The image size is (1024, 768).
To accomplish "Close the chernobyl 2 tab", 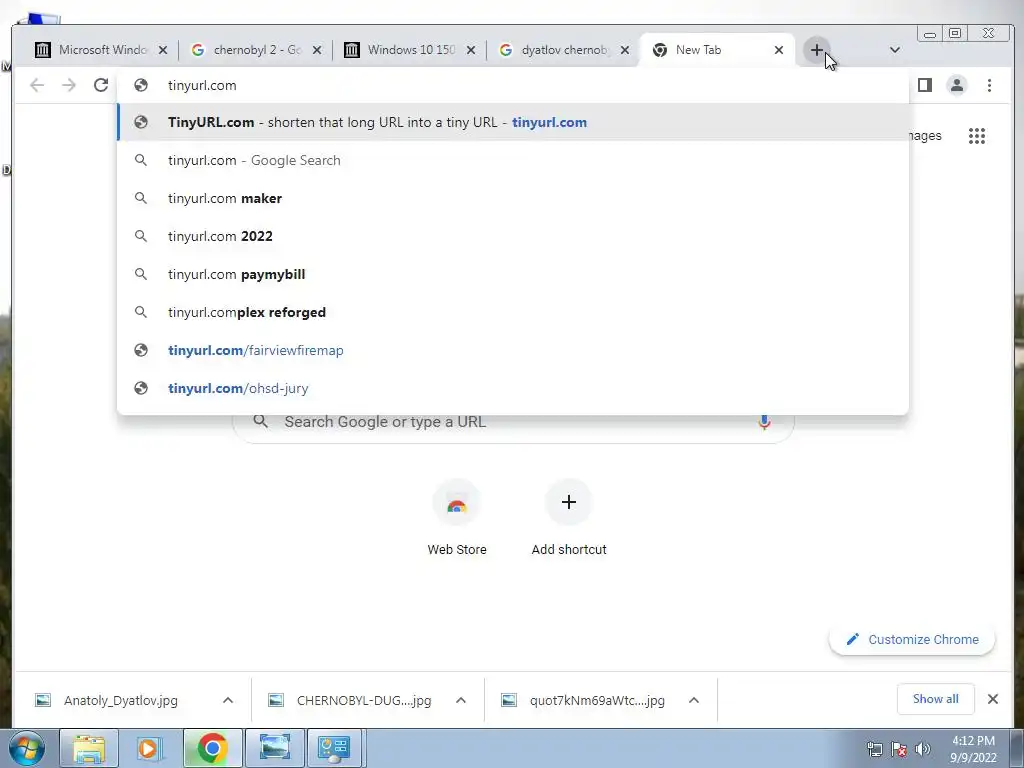I will [317, 50].
